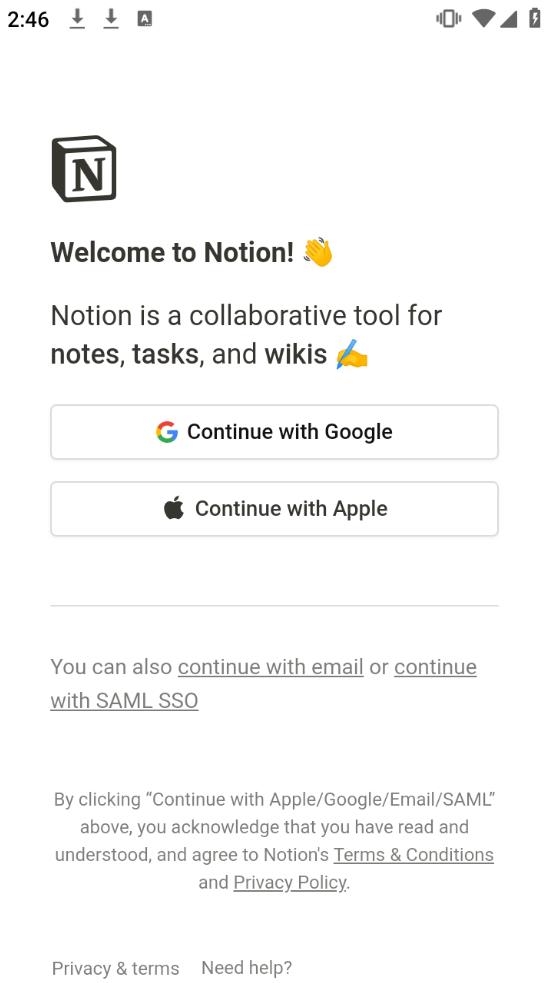View the Privacy Policy link
This screenshot has width=551, height=983.
point(290,883)
